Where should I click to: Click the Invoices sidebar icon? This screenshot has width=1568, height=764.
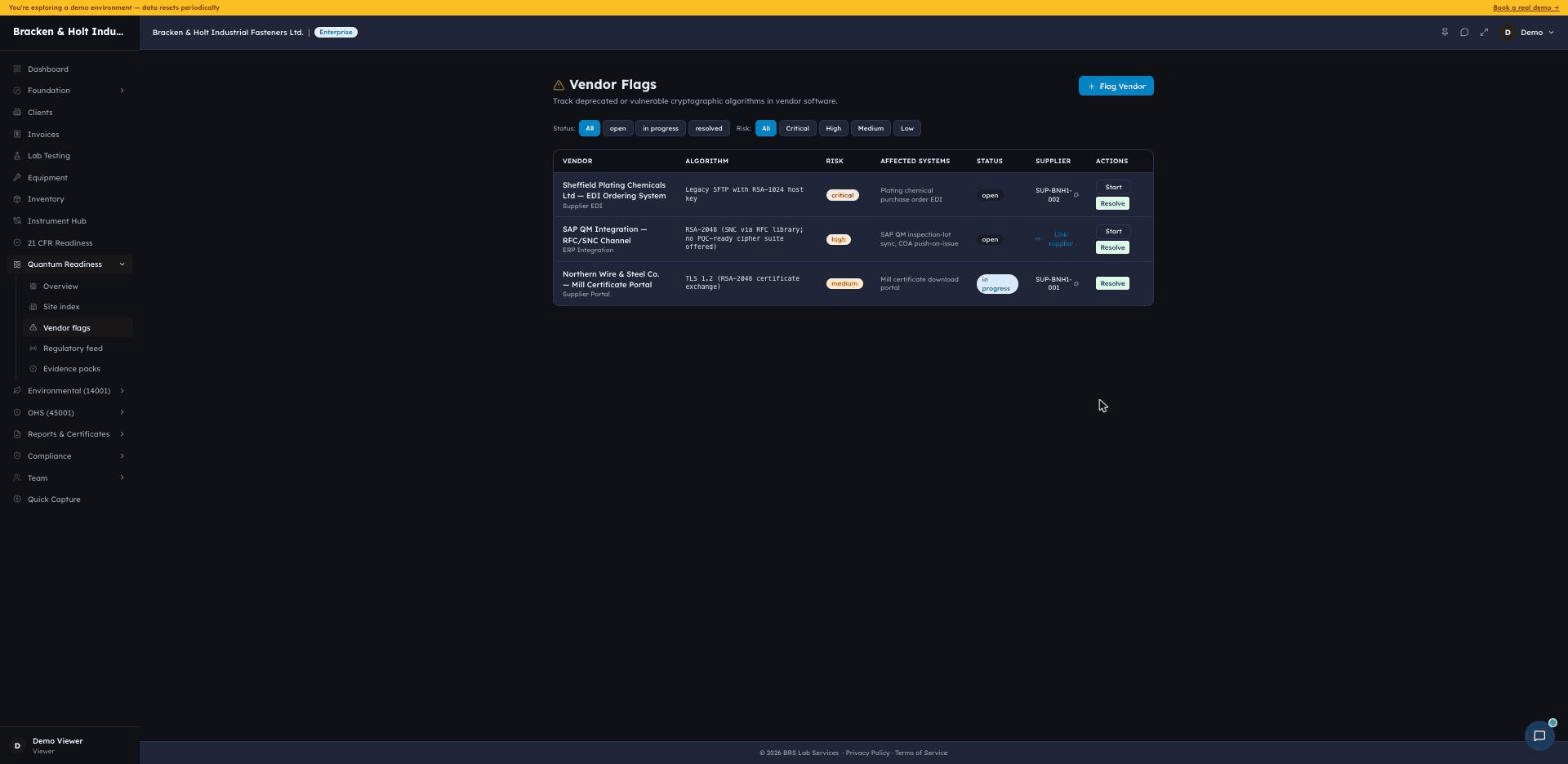pyautogui.click(x=18, y=134)
